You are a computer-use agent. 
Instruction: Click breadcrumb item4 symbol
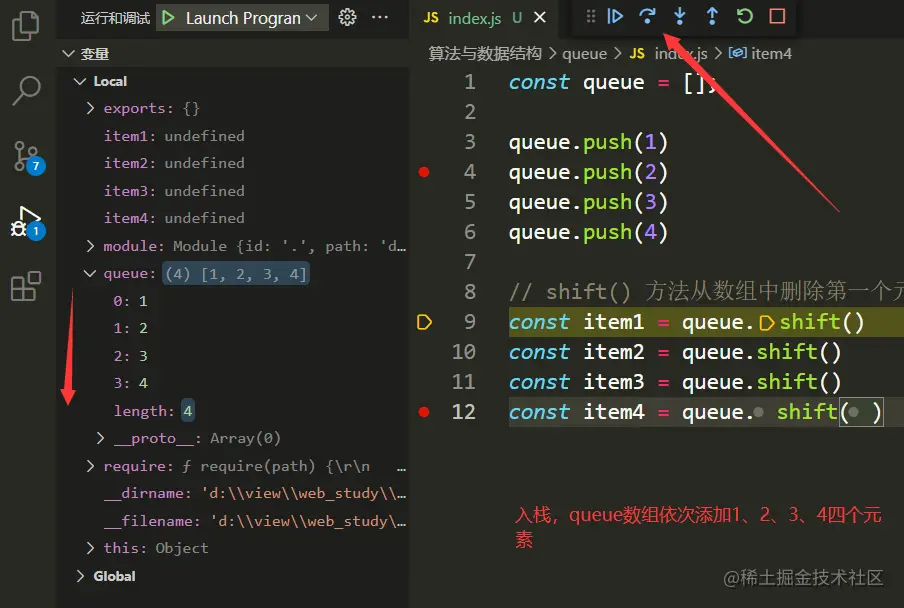click(760, 54)
